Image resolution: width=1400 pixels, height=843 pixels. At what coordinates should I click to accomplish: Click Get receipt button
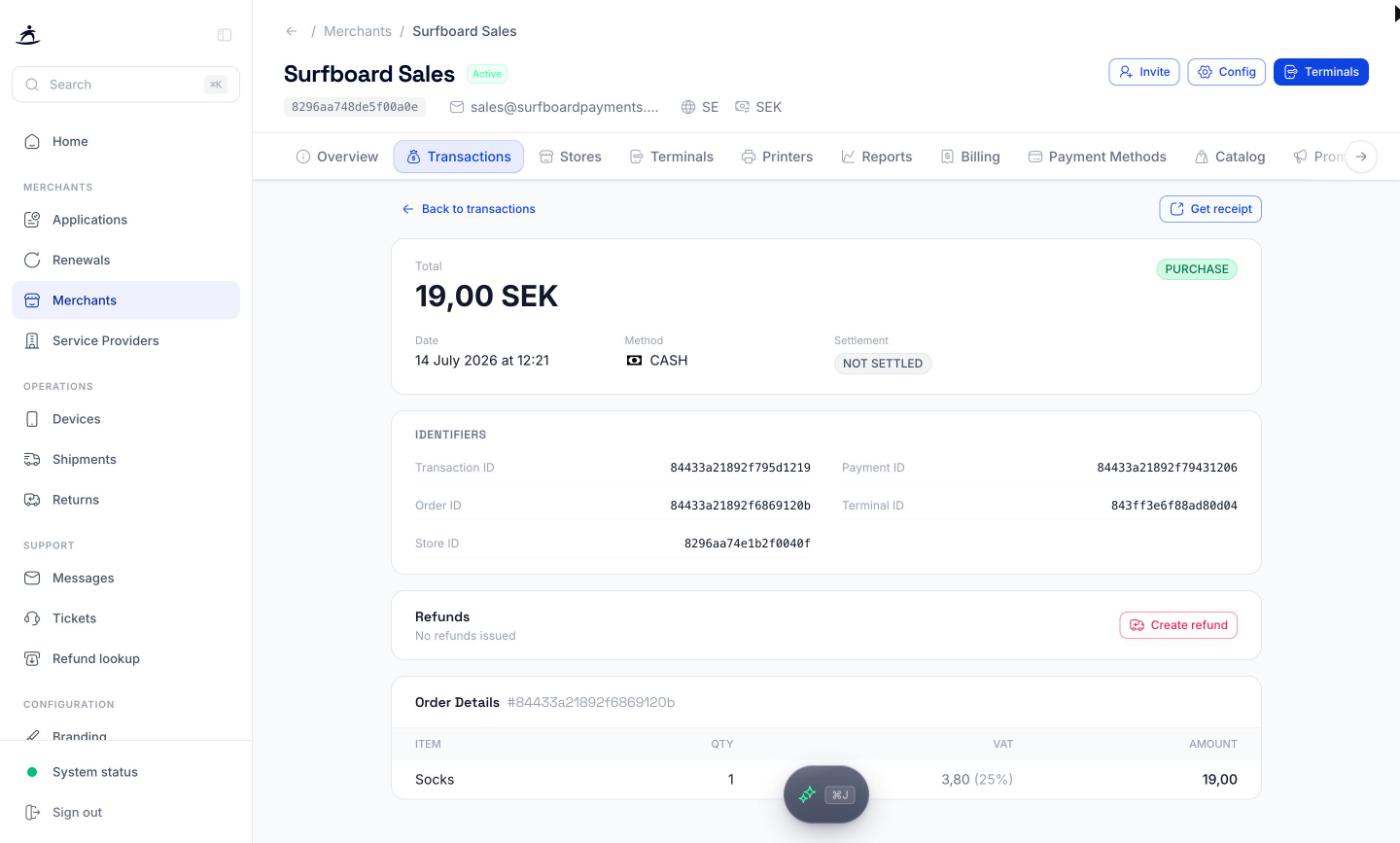pos(1210,209)
